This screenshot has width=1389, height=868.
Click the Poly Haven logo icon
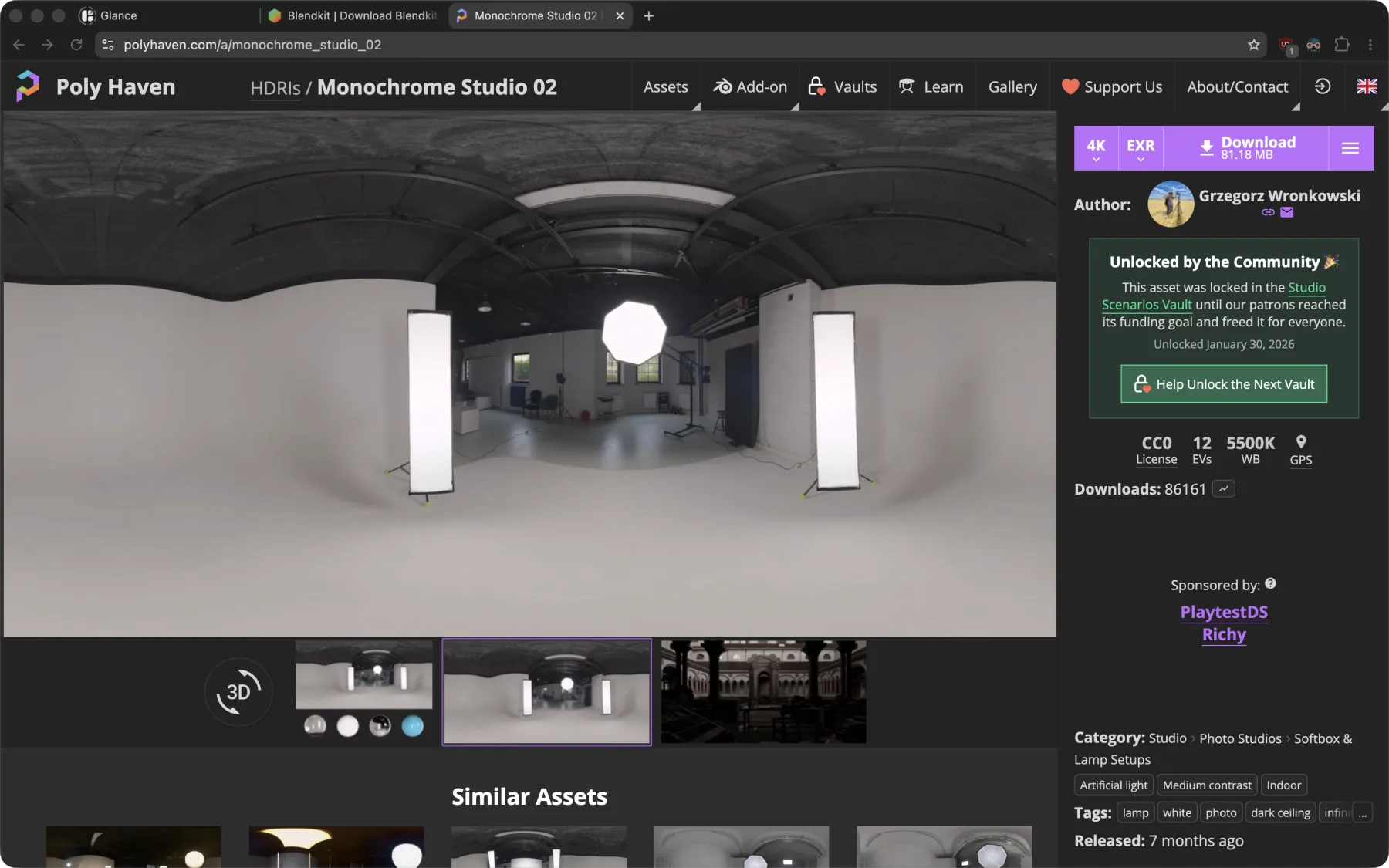tap(28, 86)
